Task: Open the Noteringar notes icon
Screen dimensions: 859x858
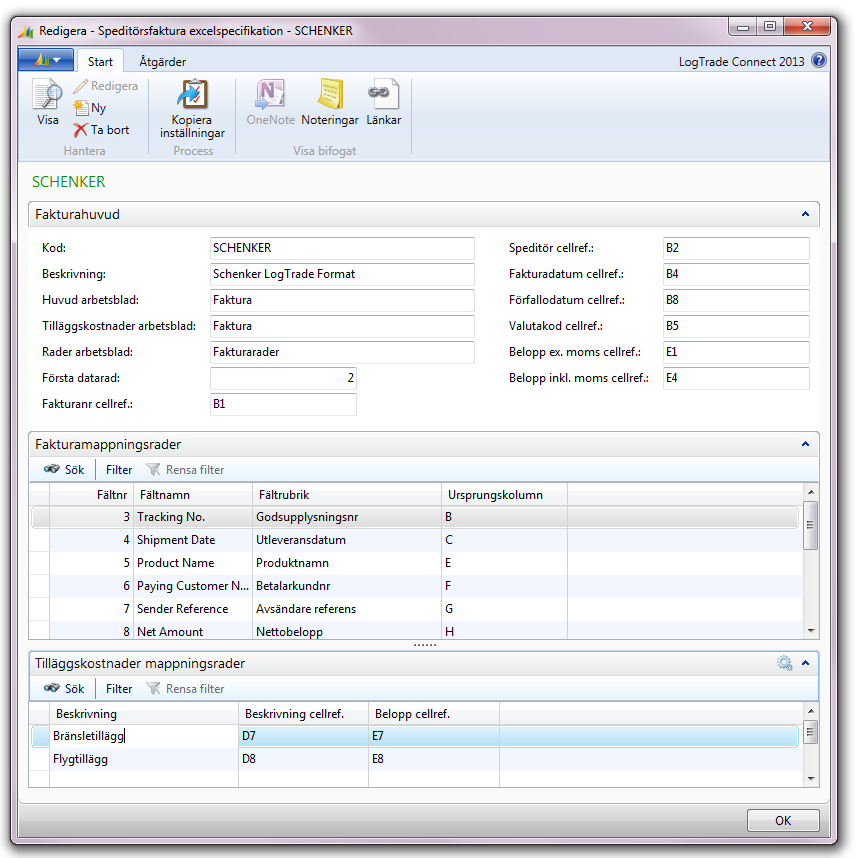Action: [x=330, y=94]
